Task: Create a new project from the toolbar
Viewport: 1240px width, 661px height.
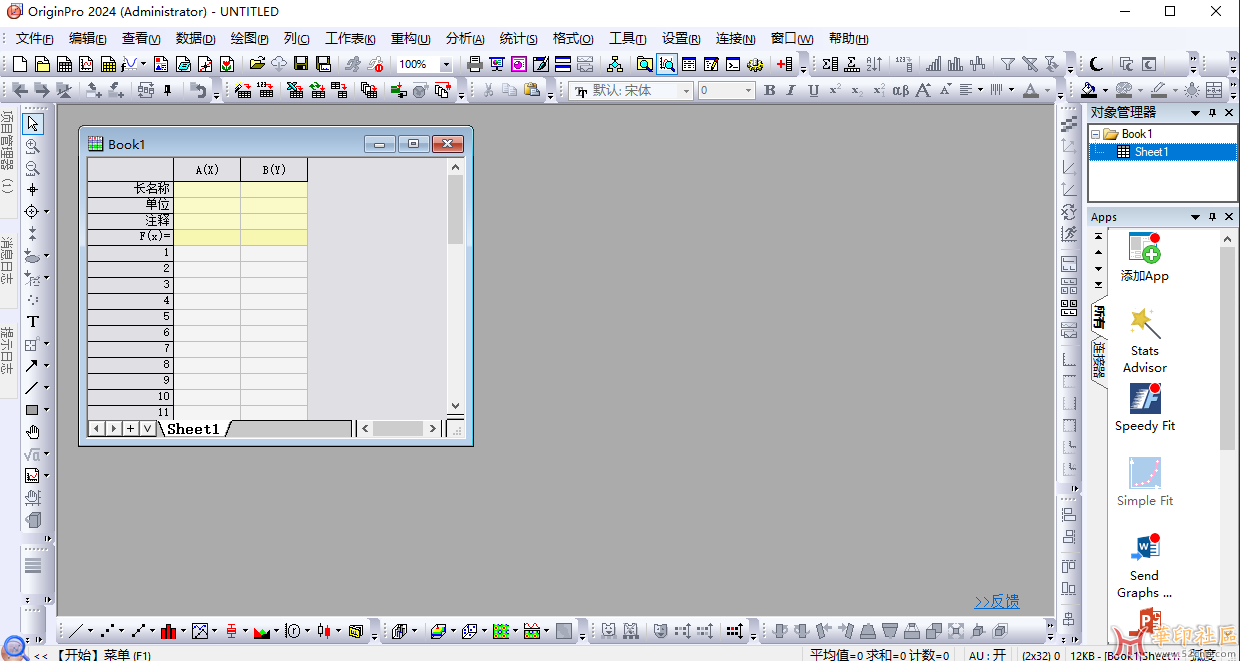Action: point(19,64)
